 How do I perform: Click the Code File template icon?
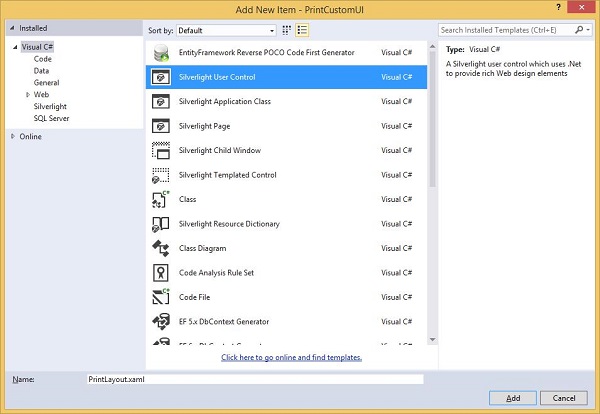(x=159, y=297)
